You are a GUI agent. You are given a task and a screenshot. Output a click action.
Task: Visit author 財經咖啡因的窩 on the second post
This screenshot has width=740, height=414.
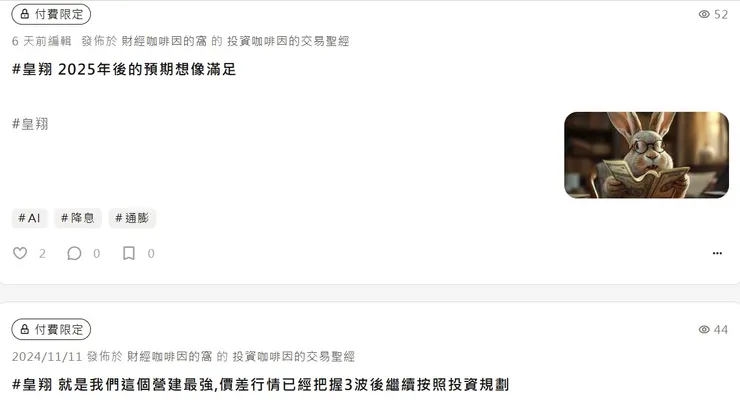click(x=169, y=356)
